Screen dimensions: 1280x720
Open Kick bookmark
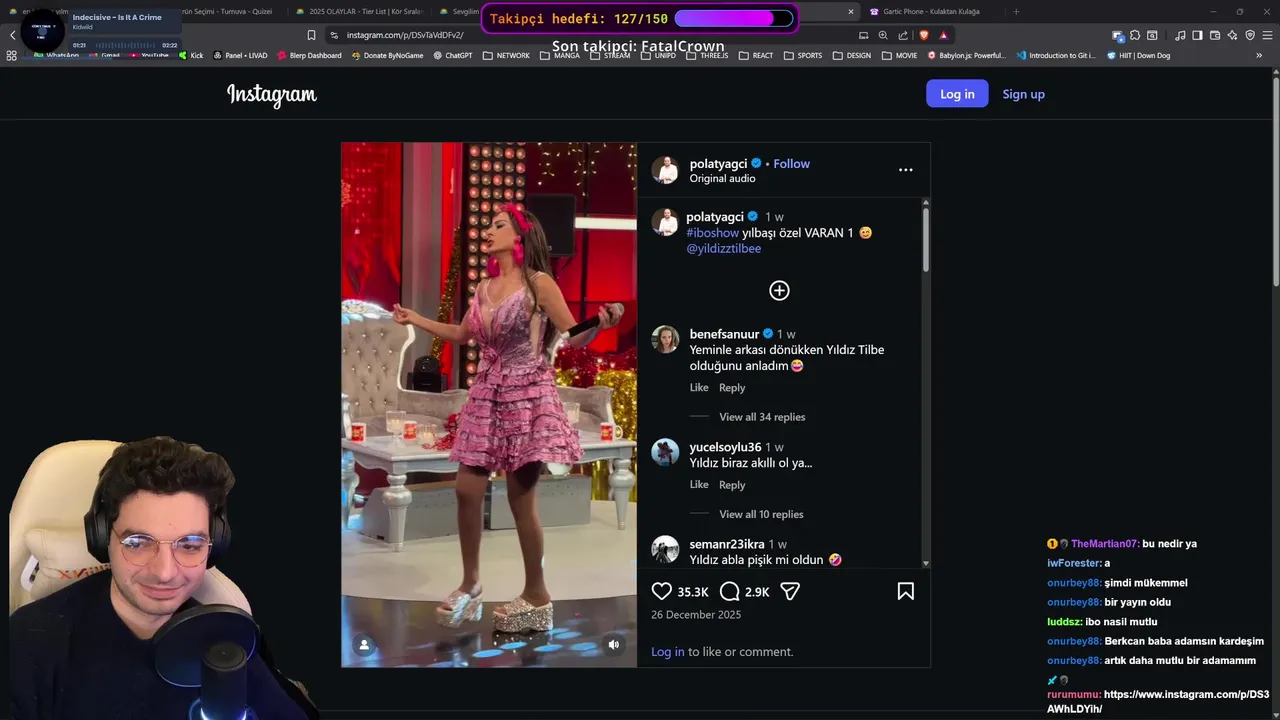coord(190,56)
